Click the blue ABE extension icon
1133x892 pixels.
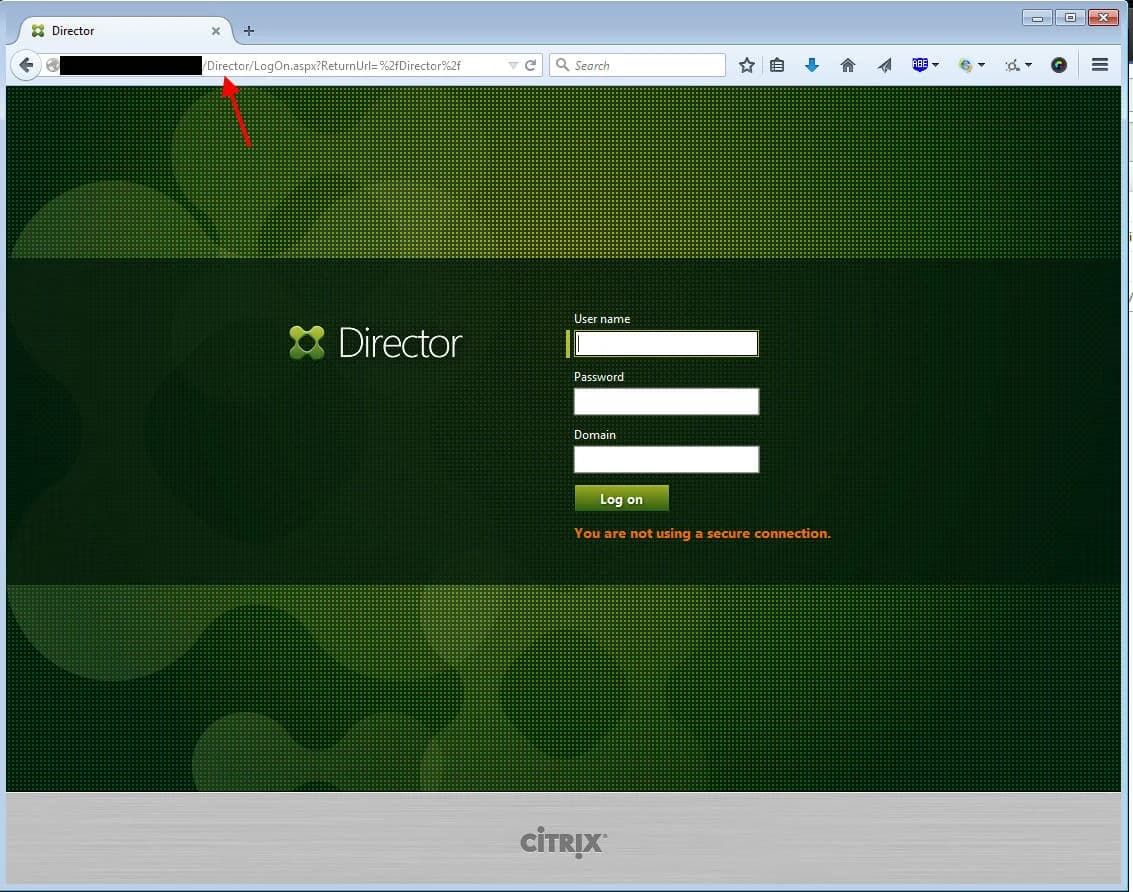919,64
